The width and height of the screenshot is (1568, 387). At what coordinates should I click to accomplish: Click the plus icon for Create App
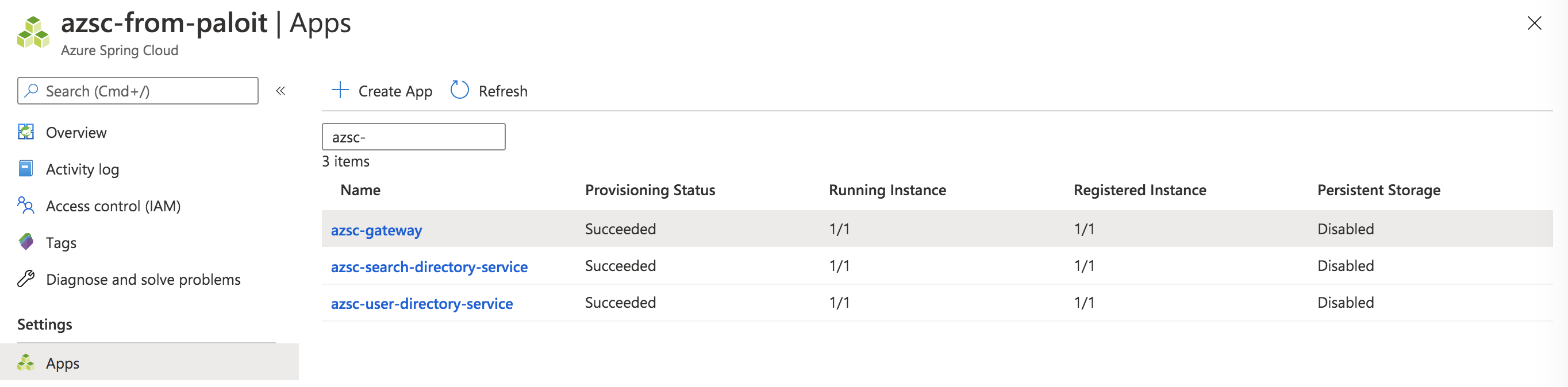(x=340, y=90)
